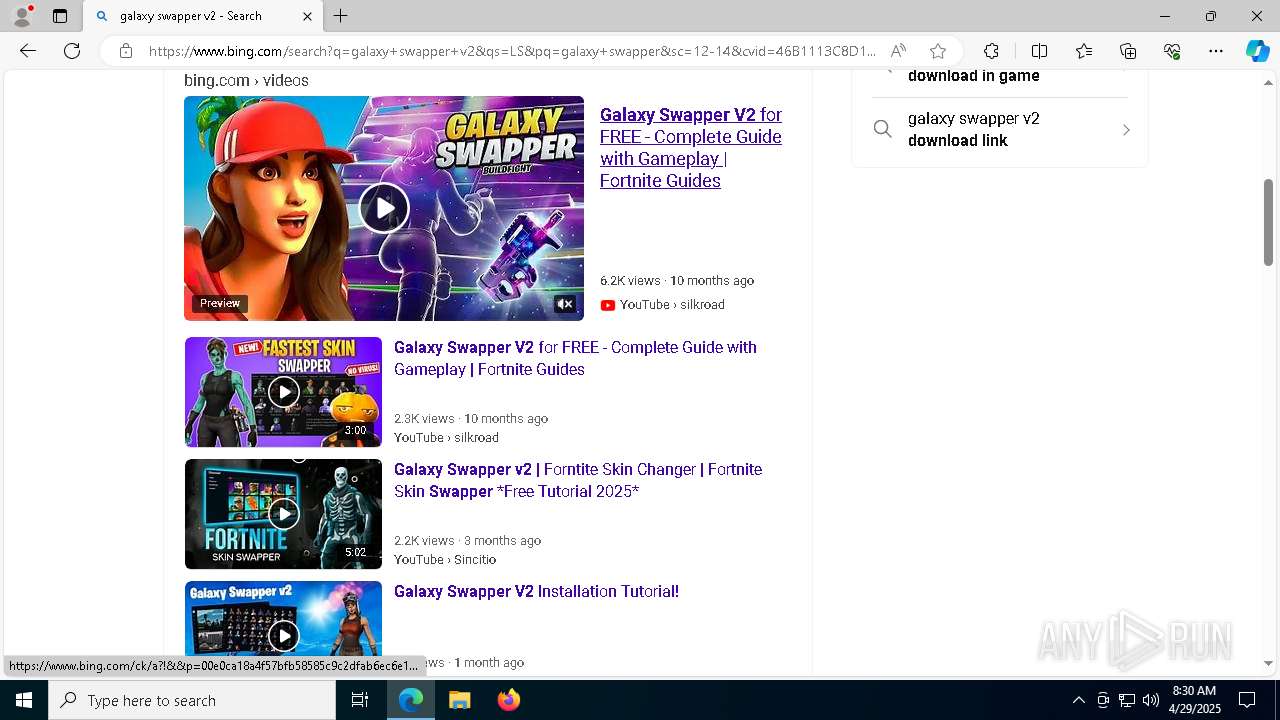Viewport: 1280px width, 720px height.
Task: Click the page scrollbar thumb
Action: (x=1269, y=222)
